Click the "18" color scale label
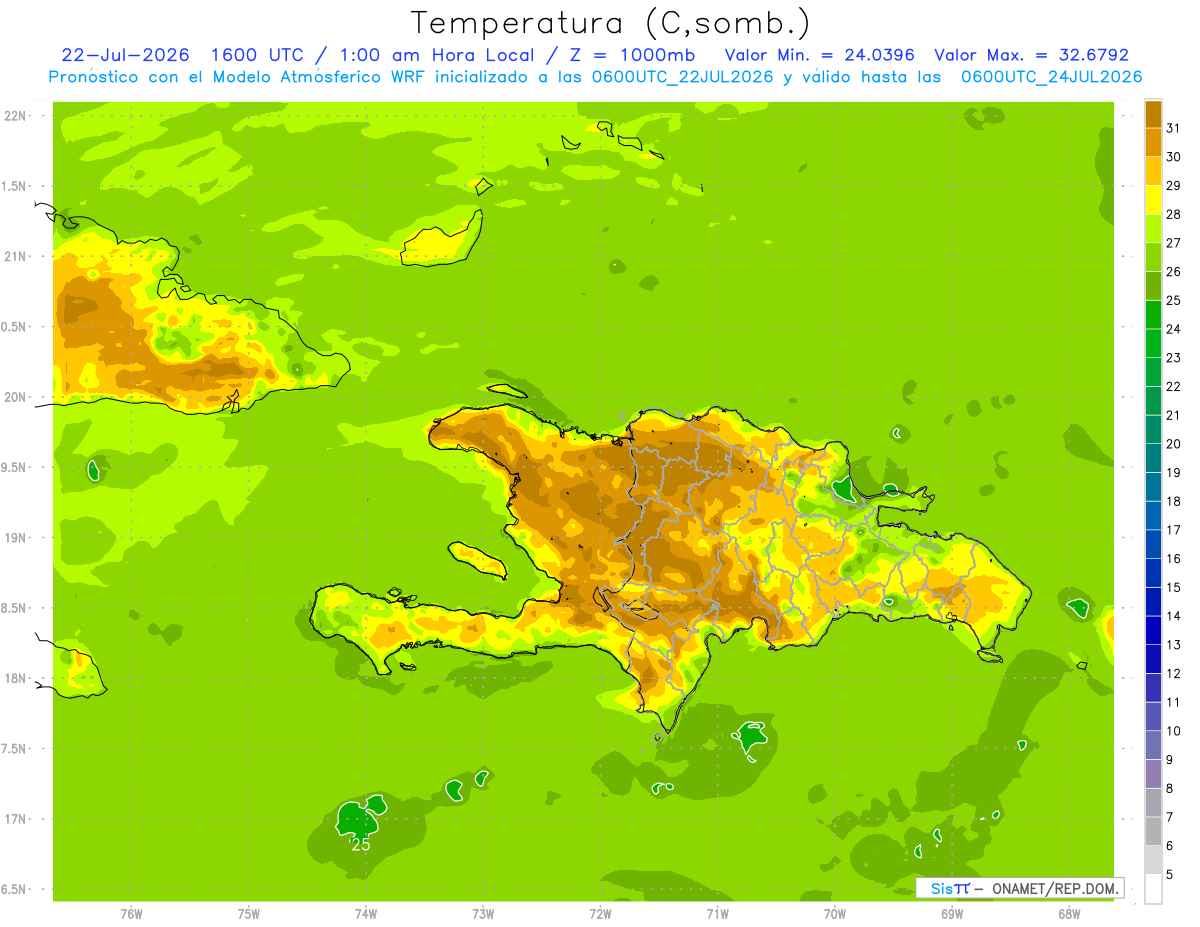1200x927 pixels. pos(1174,502)
